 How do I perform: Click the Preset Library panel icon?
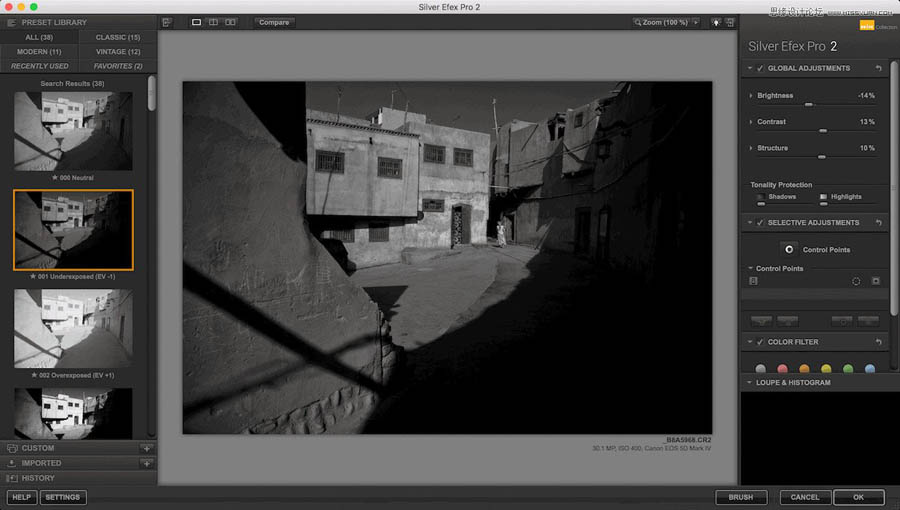(11, 22)
